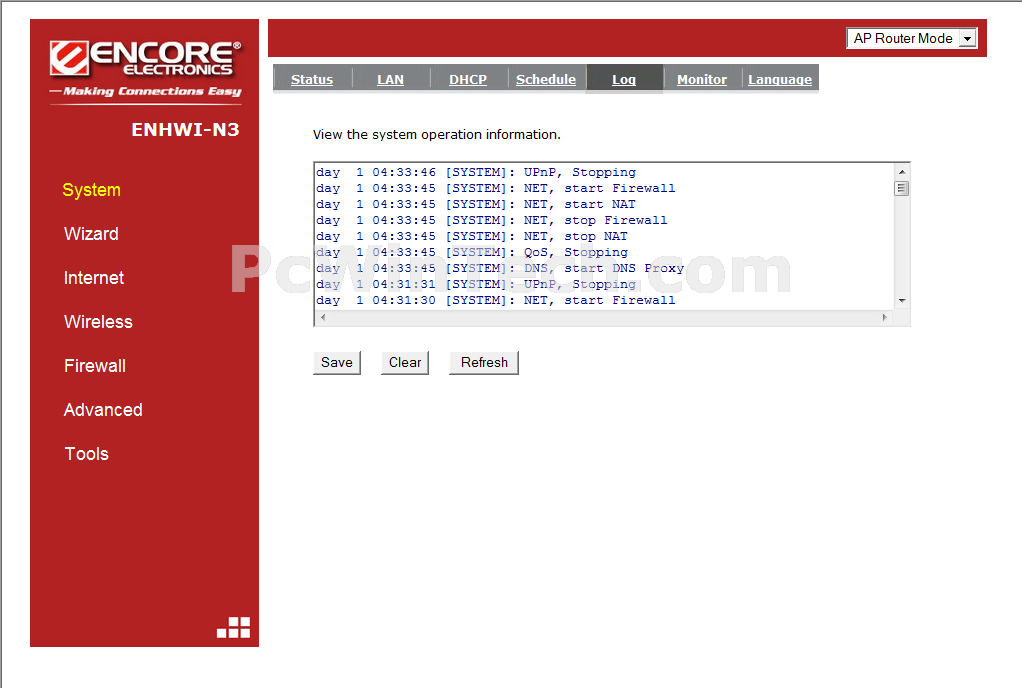Click log line 'NET, stop Firewall'

click(492, 220)
